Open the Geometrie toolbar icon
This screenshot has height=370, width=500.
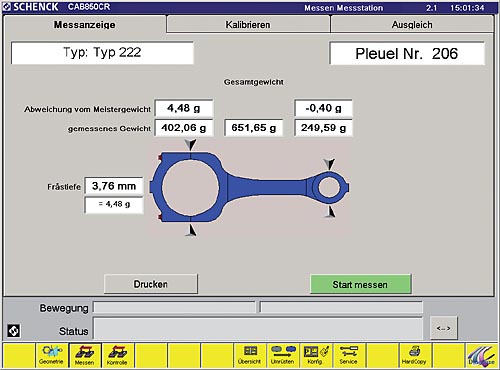[x=52, y=355]
